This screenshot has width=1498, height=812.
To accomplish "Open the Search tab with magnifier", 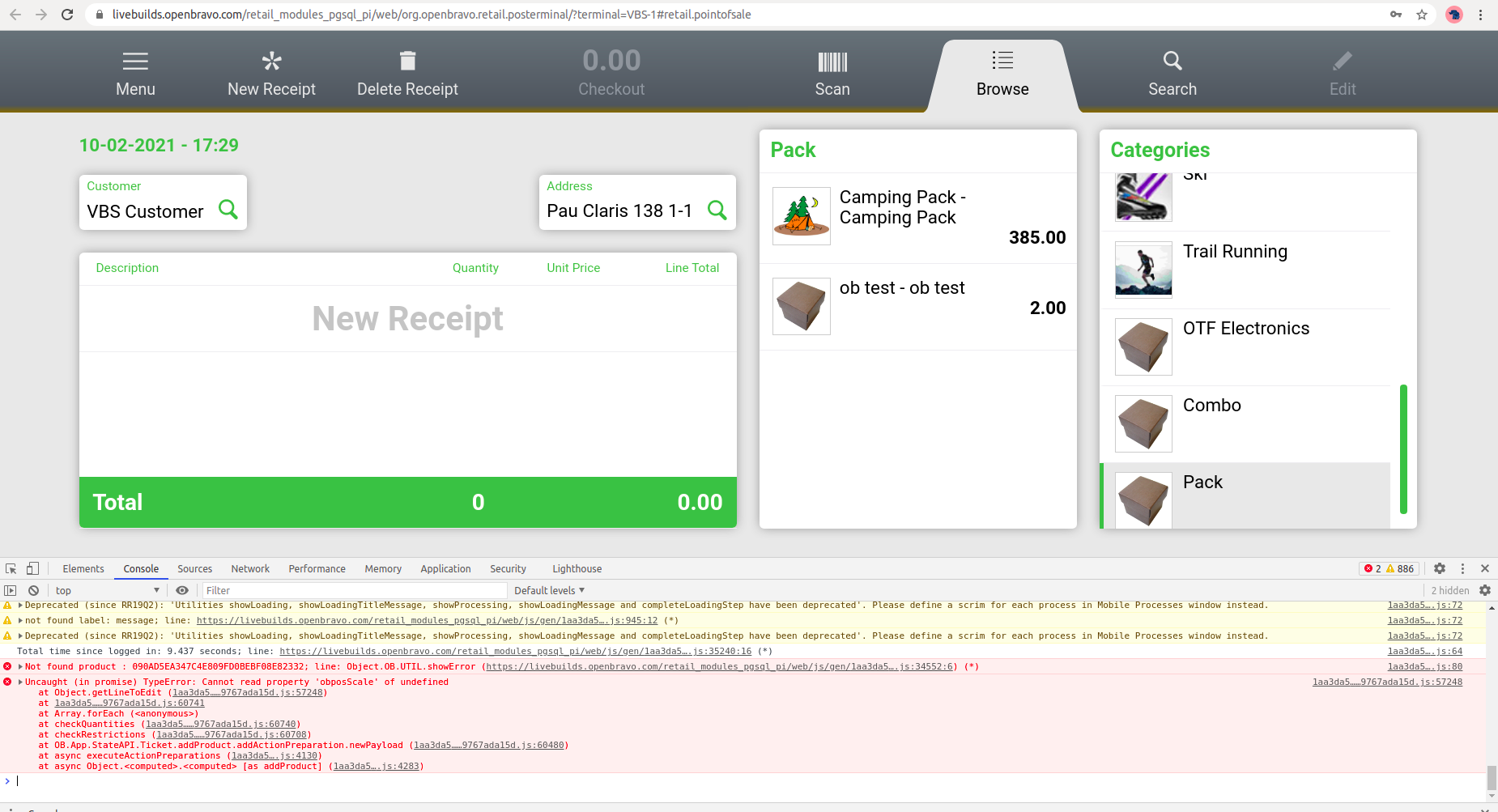I will coord(1172,74).
